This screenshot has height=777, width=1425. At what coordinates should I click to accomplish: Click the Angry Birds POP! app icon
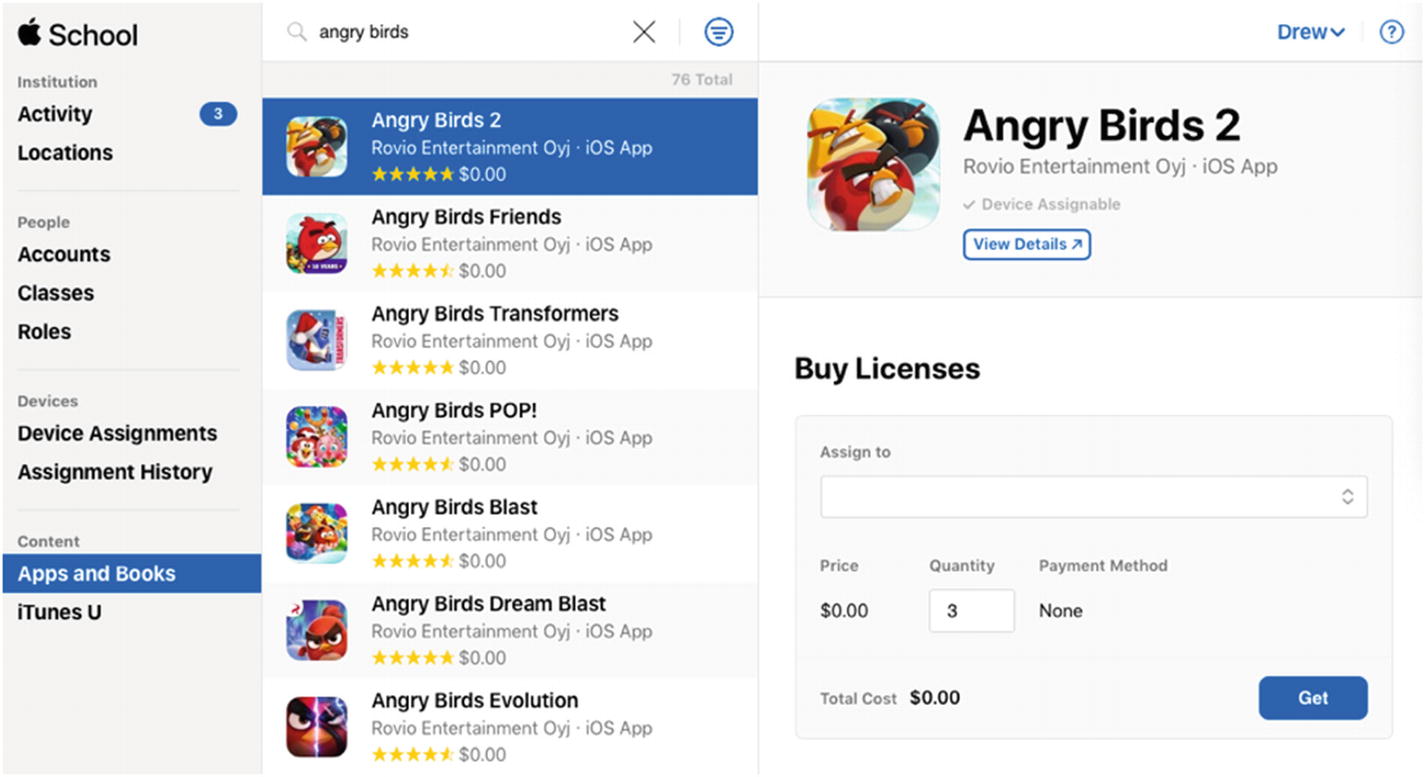coord(317,437)
